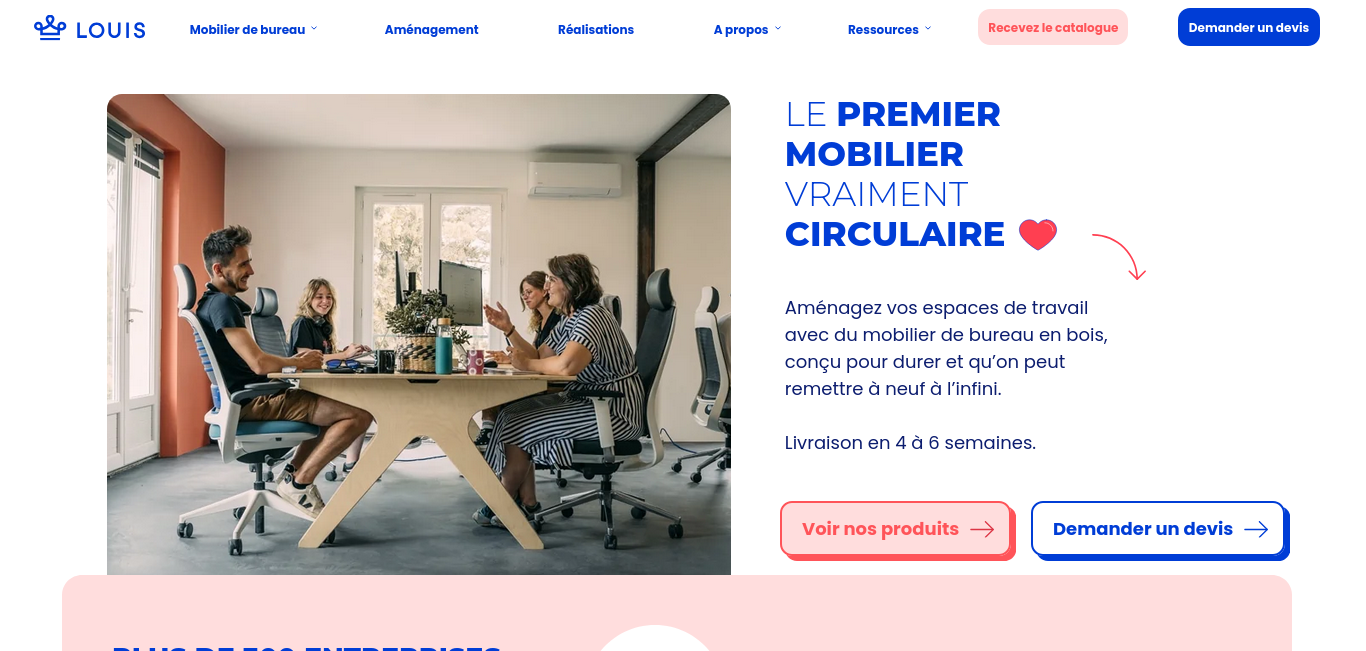Click the red heart icon after Circulaire
Screen dimensions: 1366x651
point(1038,235)
